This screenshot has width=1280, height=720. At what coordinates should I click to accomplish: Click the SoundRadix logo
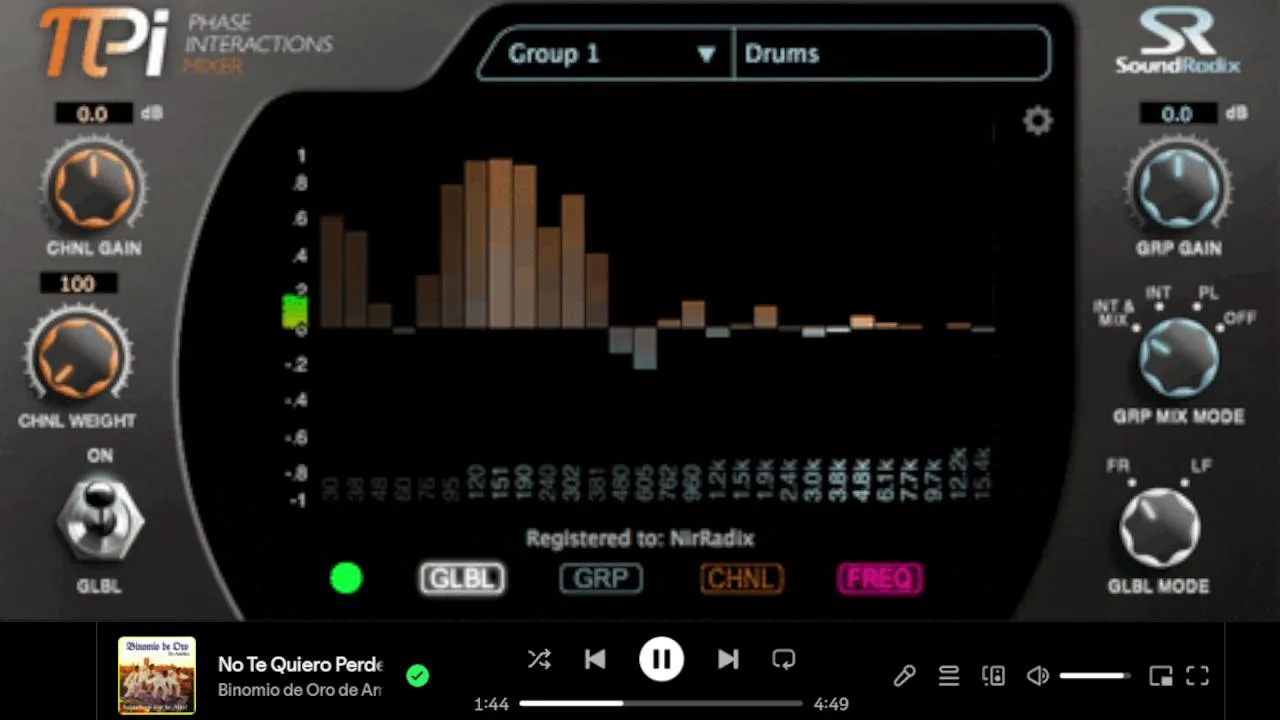(1178, 41)
